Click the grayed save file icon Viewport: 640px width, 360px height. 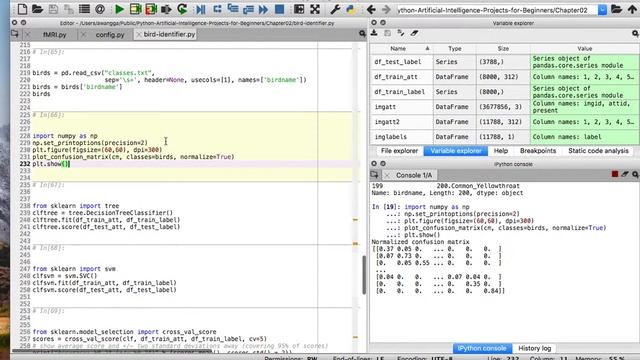53,9
